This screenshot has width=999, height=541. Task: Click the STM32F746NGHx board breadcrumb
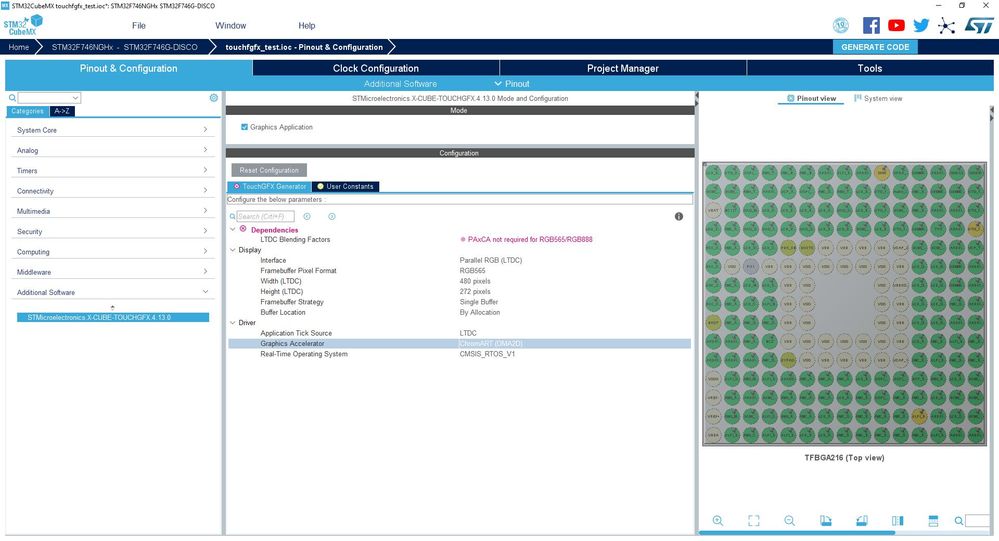point(124,47)
